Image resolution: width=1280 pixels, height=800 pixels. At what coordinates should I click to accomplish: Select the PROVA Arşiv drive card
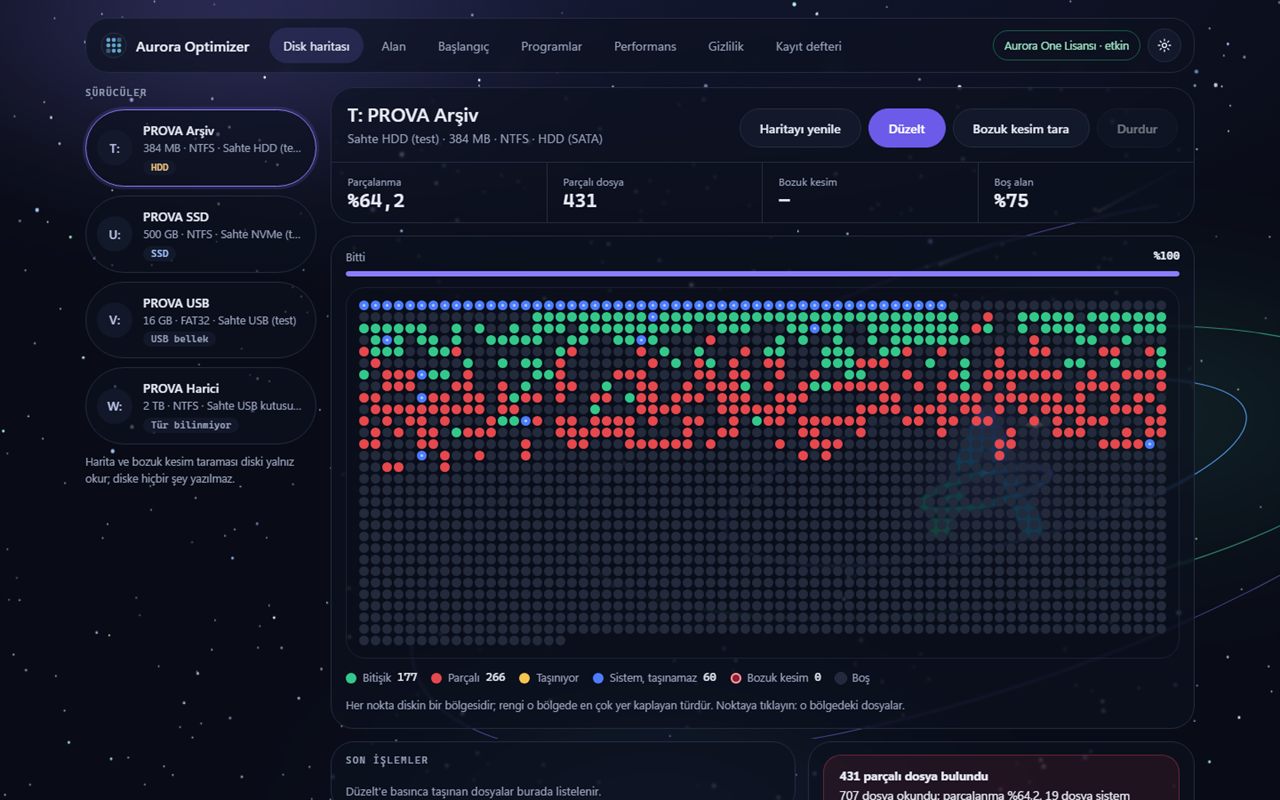tap(201, 148)
